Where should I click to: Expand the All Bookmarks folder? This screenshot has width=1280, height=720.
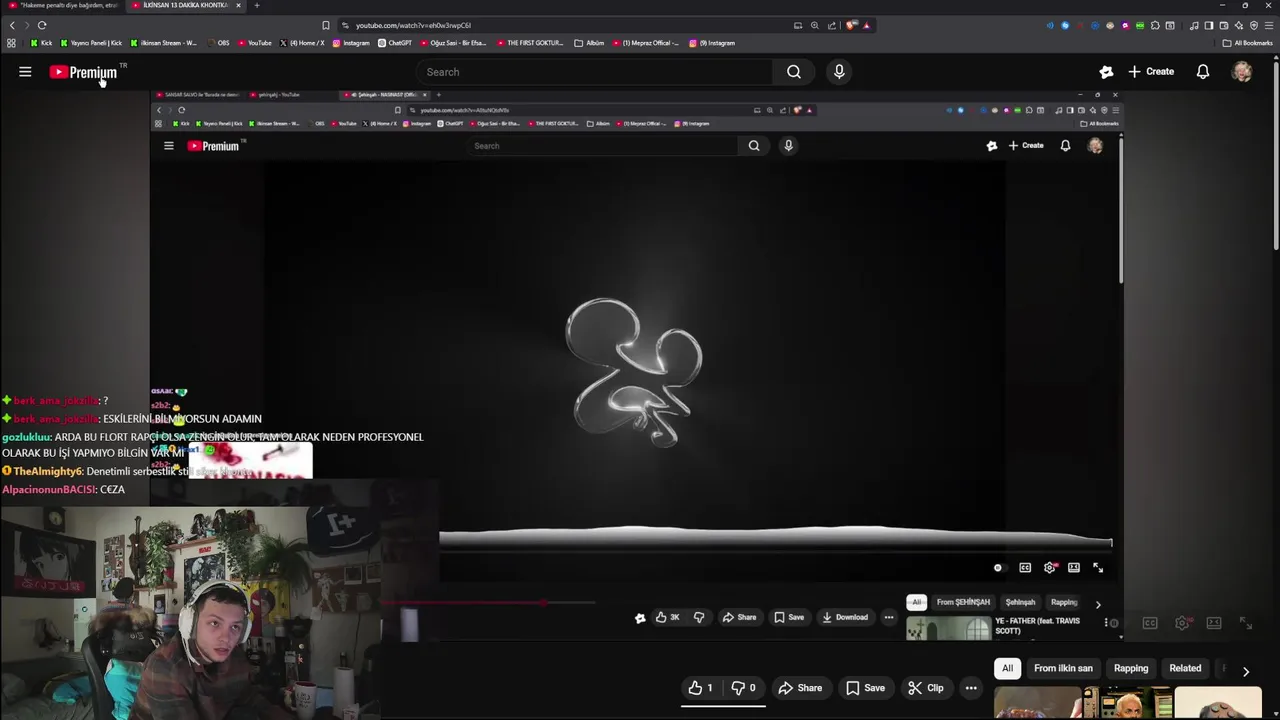coord(1247,43)
